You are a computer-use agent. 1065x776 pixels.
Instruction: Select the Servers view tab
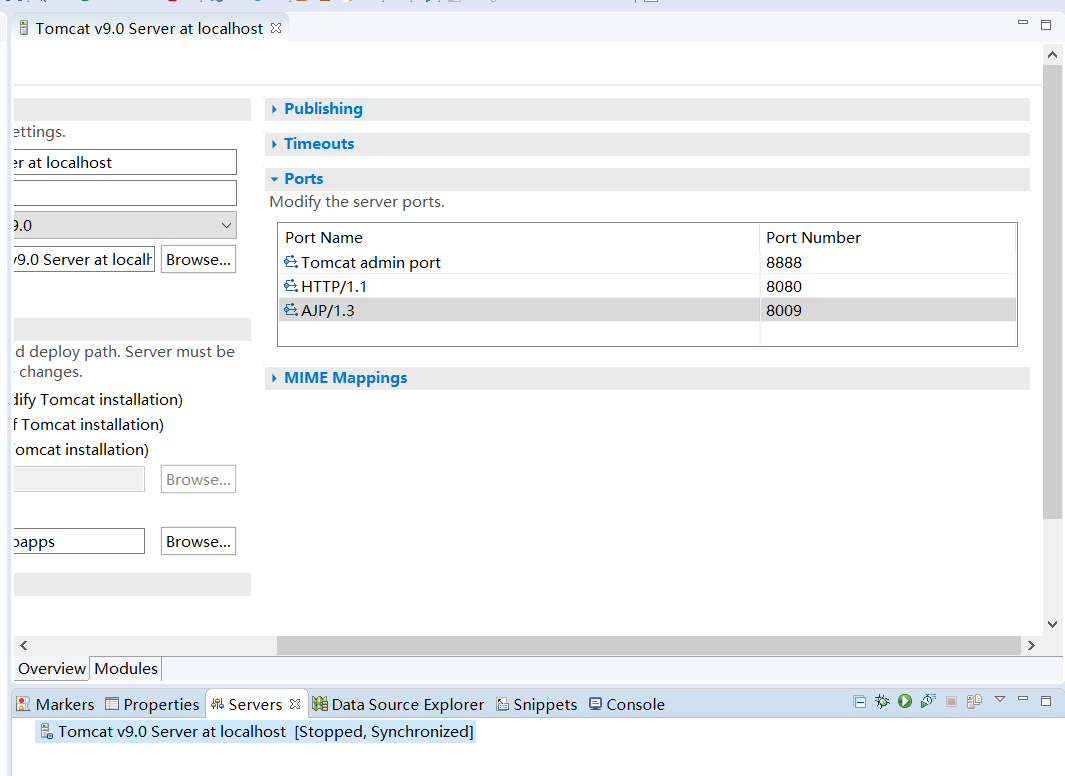pos(255,705)
